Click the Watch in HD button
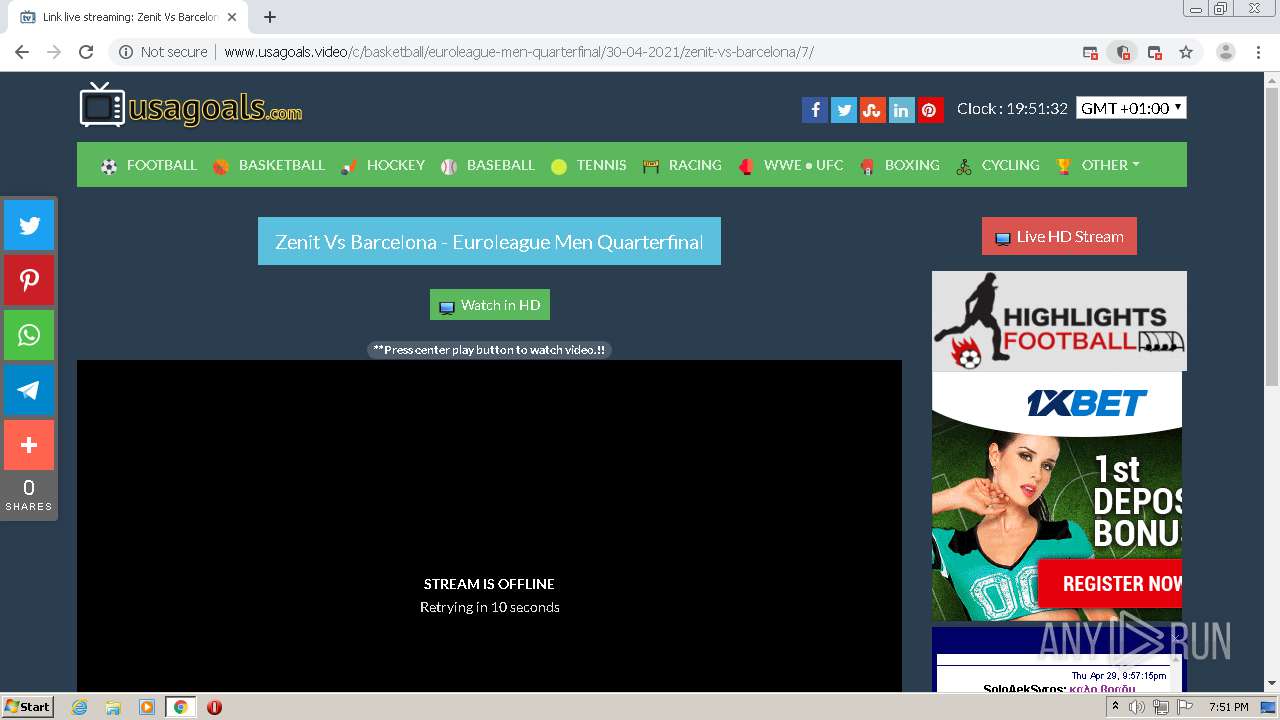 [x=490, y=305]
